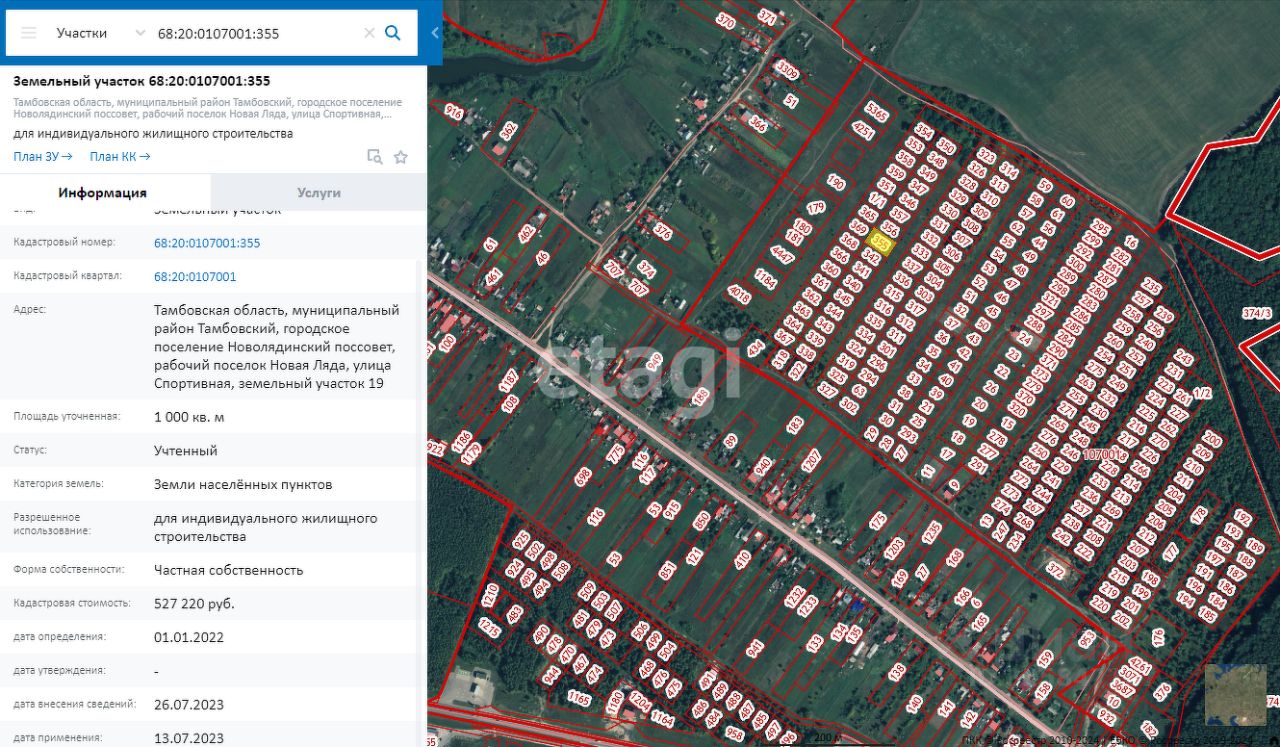
Task: Open the hamburger menu in search bar
Action: click(29, 33)
